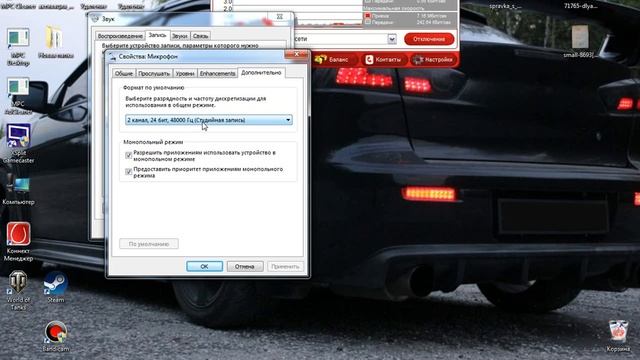Open the default format dropdown list

pyautogui.click(x=209, y=120)
